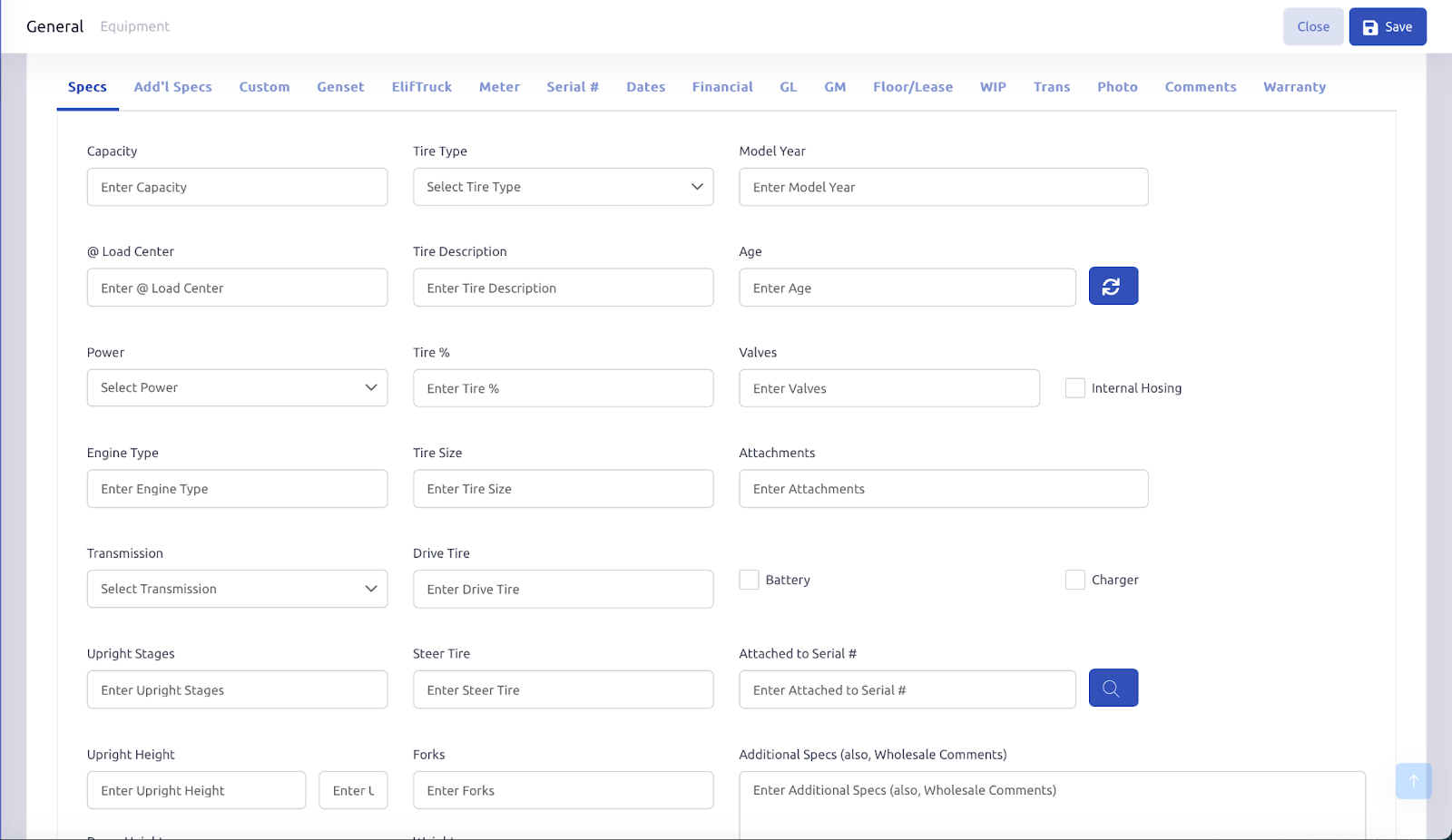This screenshot has height=840, width=1452.
Task: Open the Add'l Specs tab
Action: (x=172, y=87)
